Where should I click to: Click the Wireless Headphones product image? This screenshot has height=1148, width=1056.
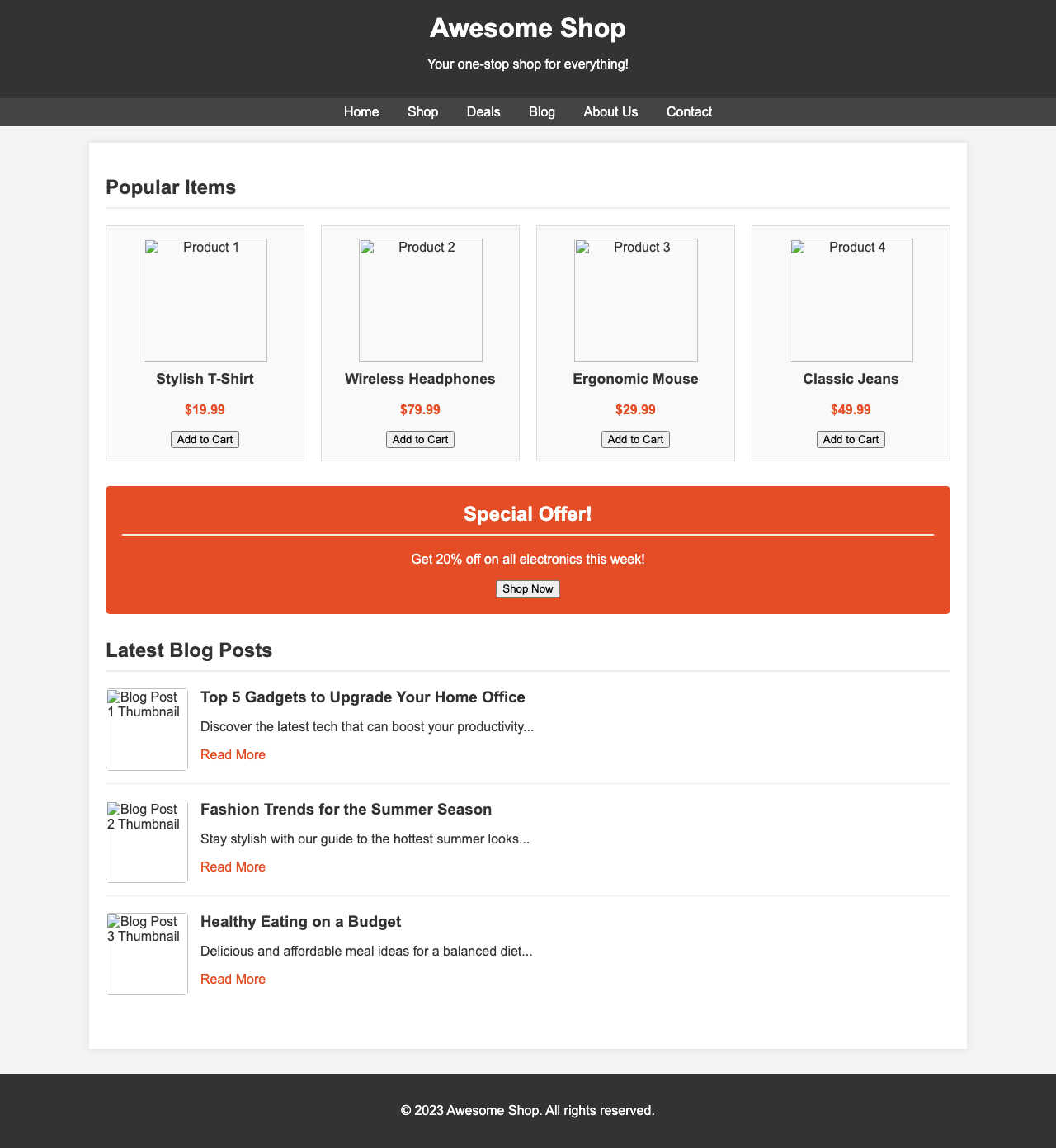coord(420,300)
